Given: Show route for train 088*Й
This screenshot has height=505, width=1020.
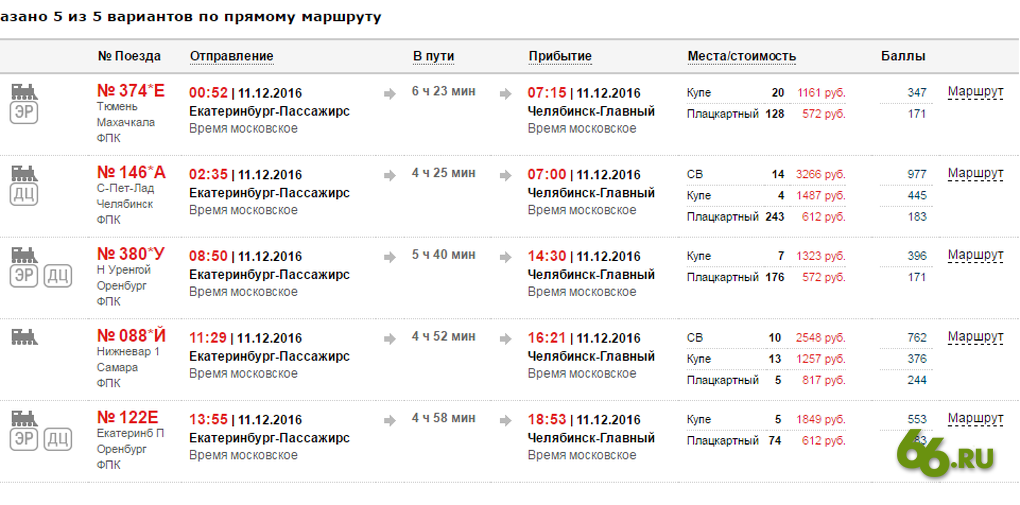Looking at the screenshot, I should [x=975, y=337].
